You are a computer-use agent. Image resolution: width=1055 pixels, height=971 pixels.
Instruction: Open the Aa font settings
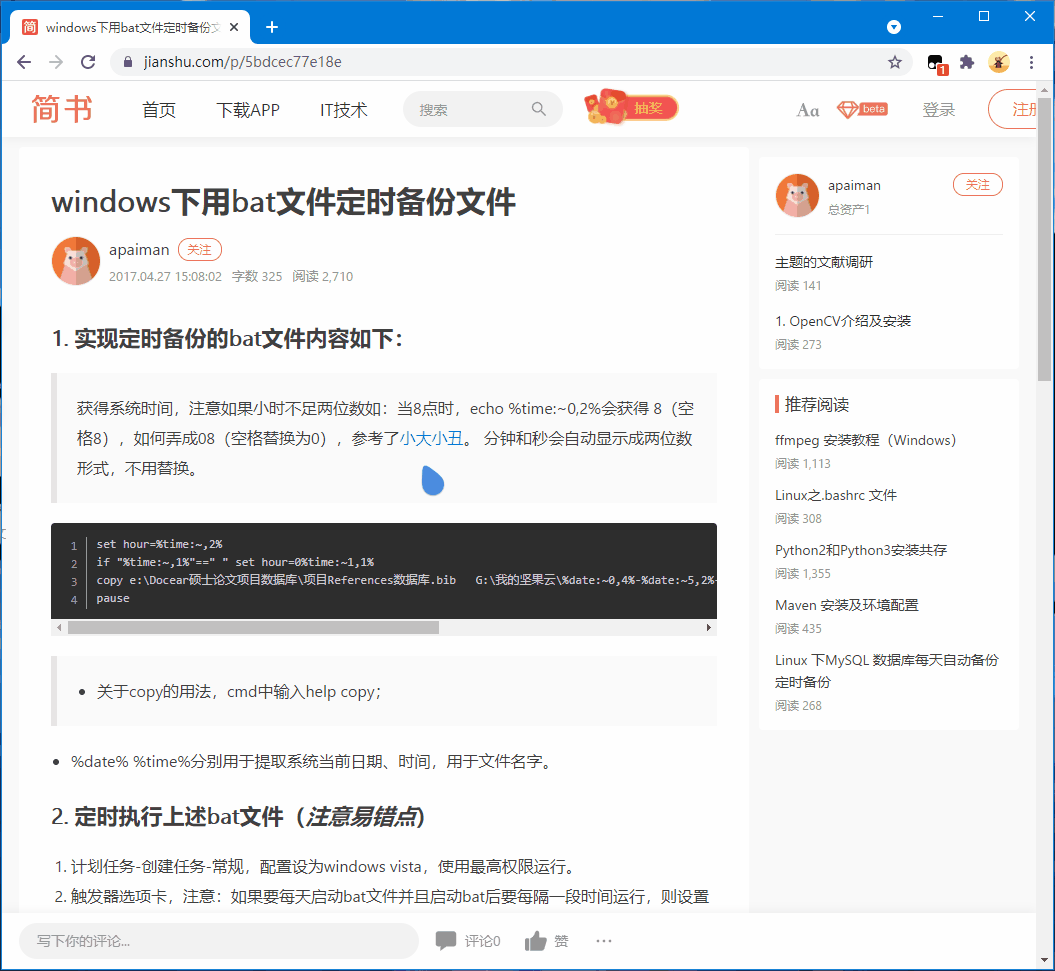point(807,110)
